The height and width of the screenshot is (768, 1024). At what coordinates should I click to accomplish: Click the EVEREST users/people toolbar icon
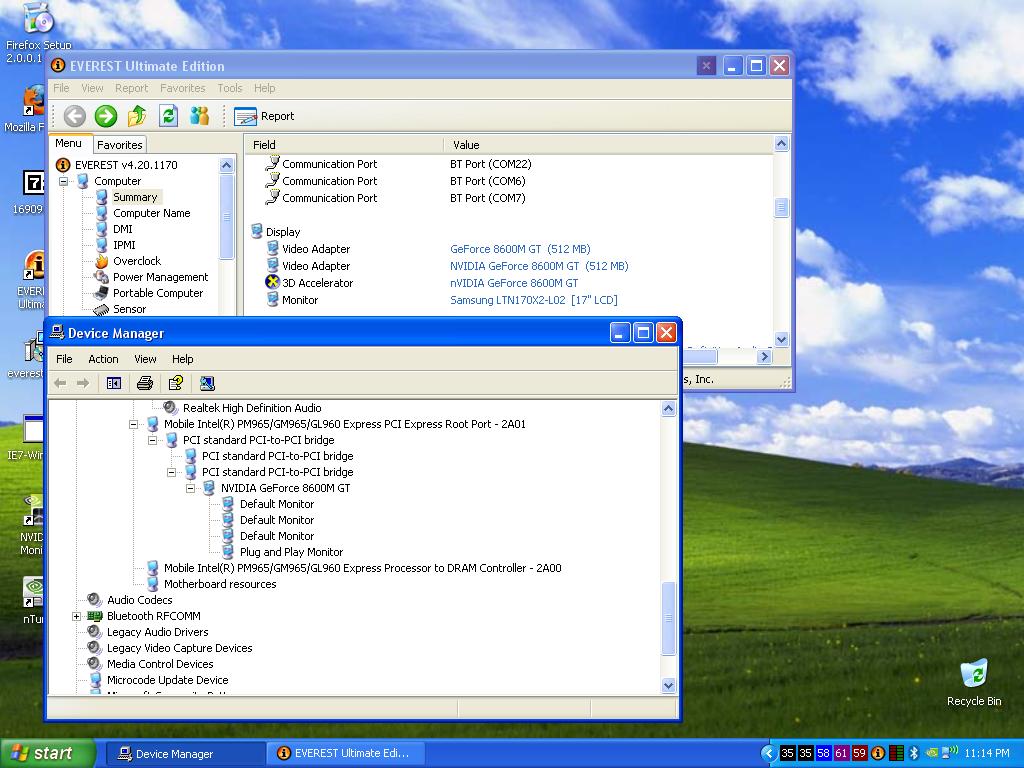tap(200, 116)
